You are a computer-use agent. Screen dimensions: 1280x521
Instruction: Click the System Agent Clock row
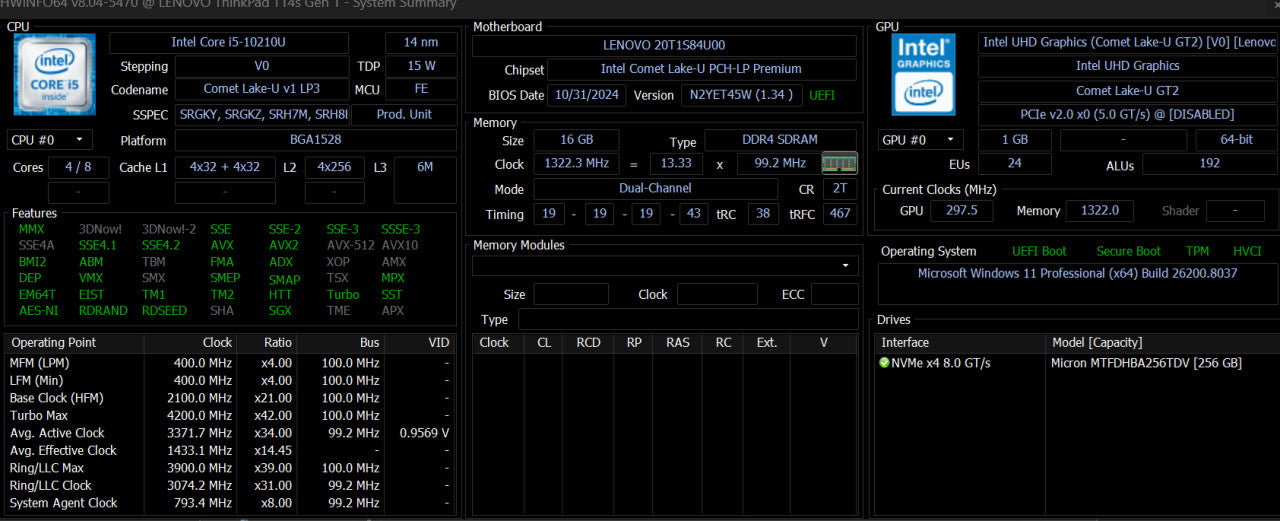click(x=230, y=503)
